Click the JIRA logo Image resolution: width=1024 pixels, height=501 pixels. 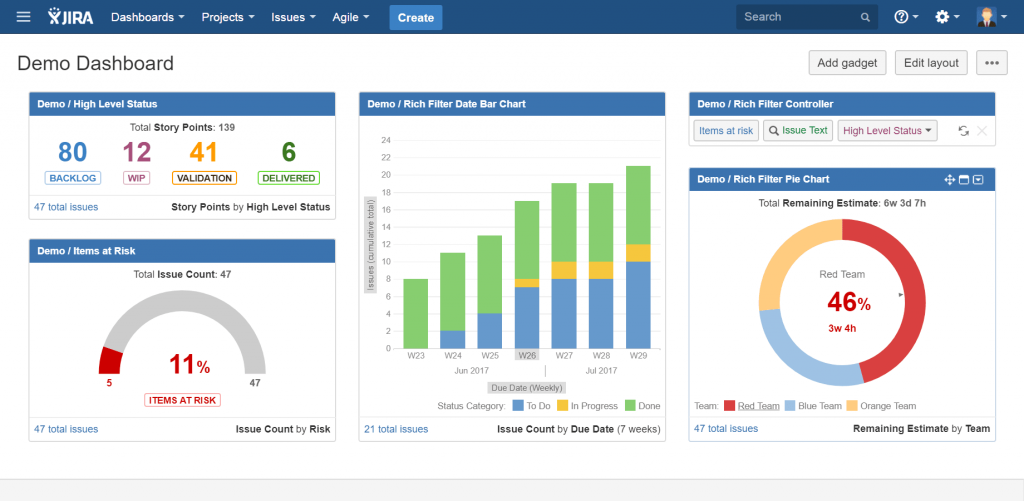pos(72,17)
